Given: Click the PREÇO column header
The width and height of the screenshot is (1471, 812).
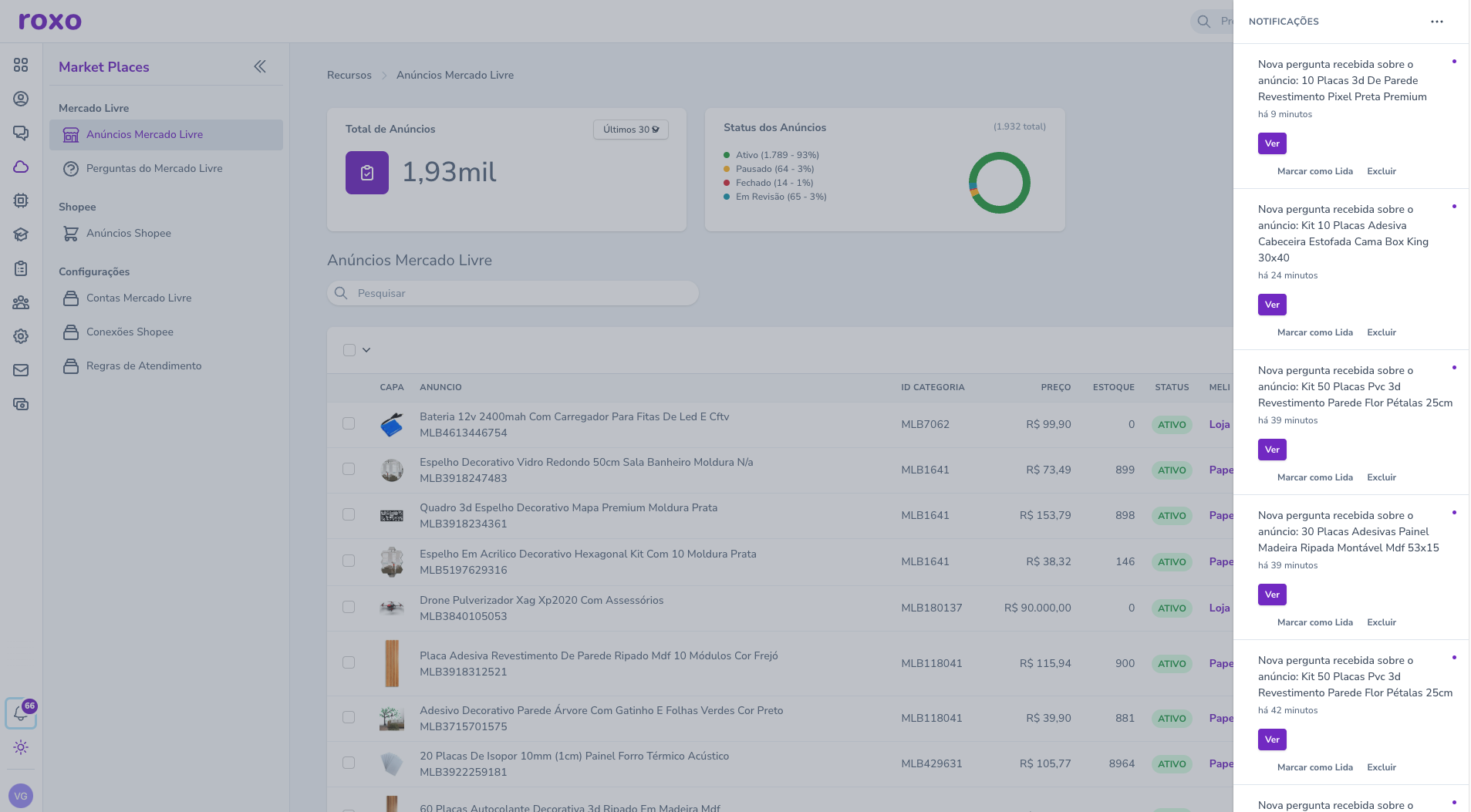Looking at the screenshot, I should (1055, 387).
